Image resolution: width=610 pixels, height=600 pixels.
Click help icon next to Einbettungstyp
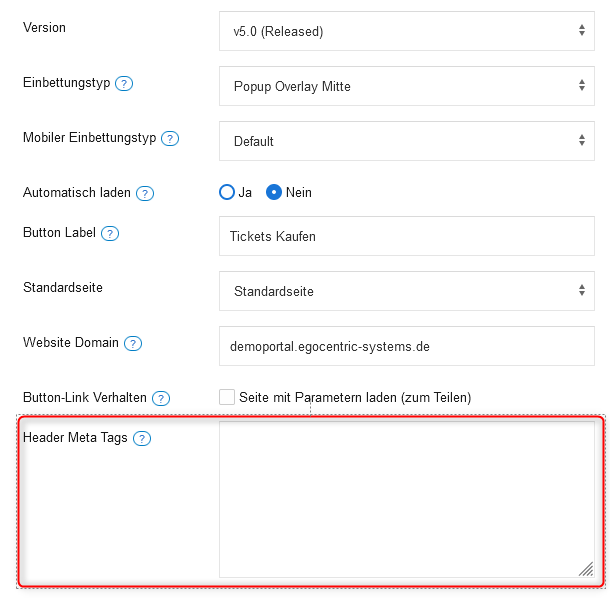pos(124,83)
